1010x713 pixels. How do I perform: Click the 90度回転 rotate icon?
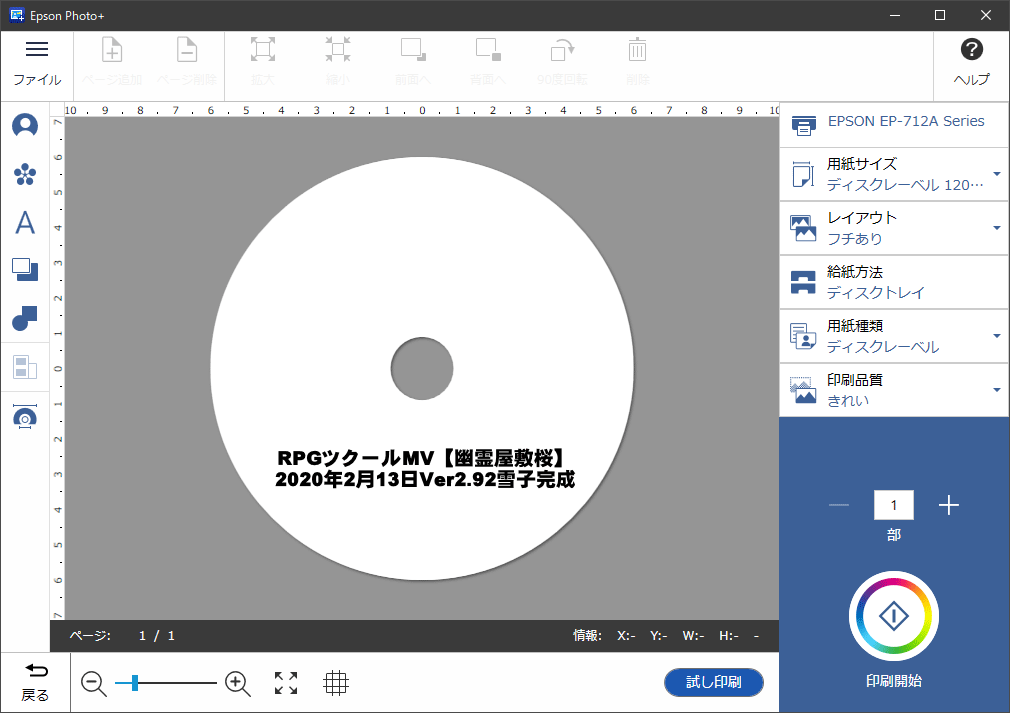pos(562,50)
